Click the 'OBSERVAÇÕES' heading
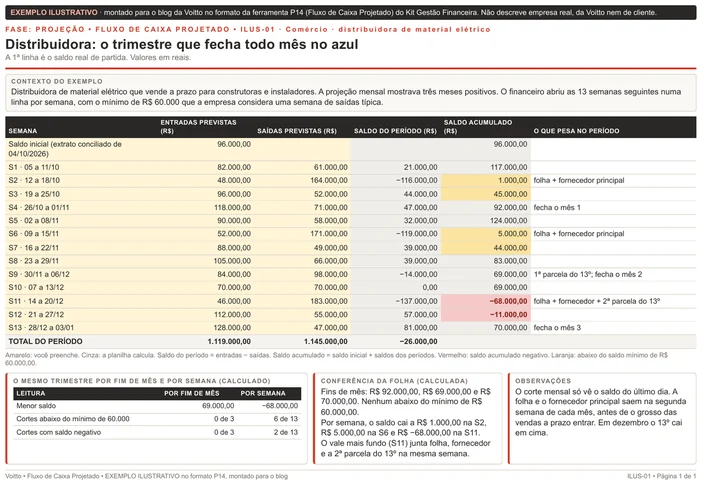Screen dimensions: 702x485 (x=543, y=381)
